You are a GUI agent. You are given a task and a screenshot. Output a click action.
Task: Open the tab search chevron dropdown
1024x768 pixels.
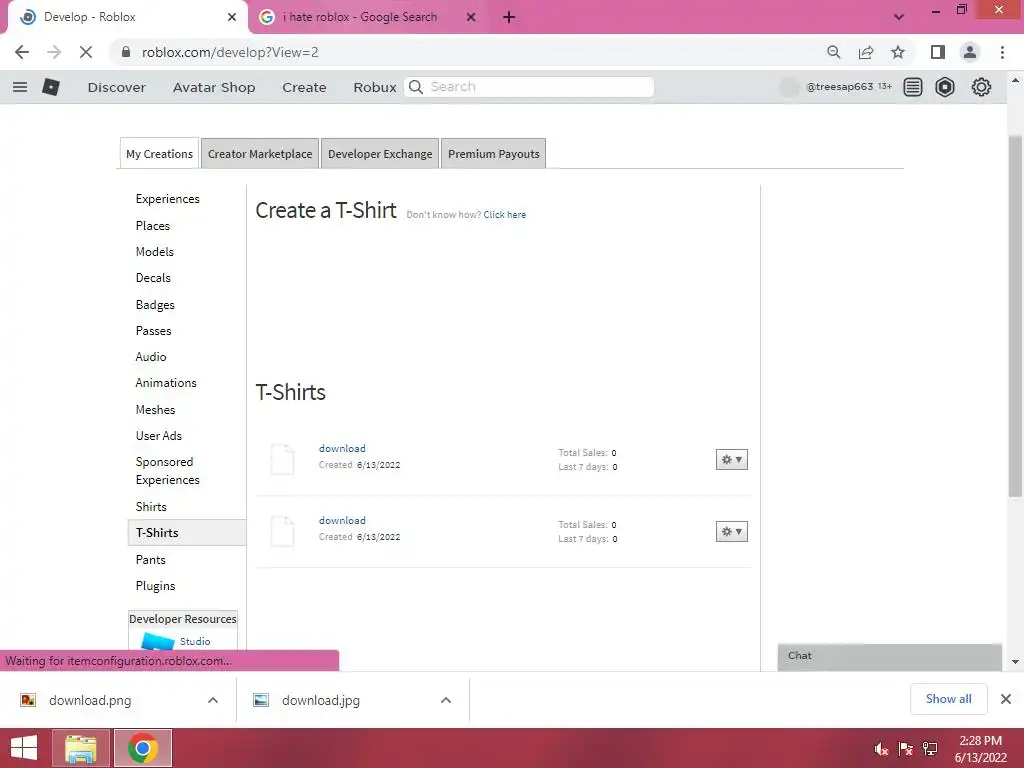(899, 17)
